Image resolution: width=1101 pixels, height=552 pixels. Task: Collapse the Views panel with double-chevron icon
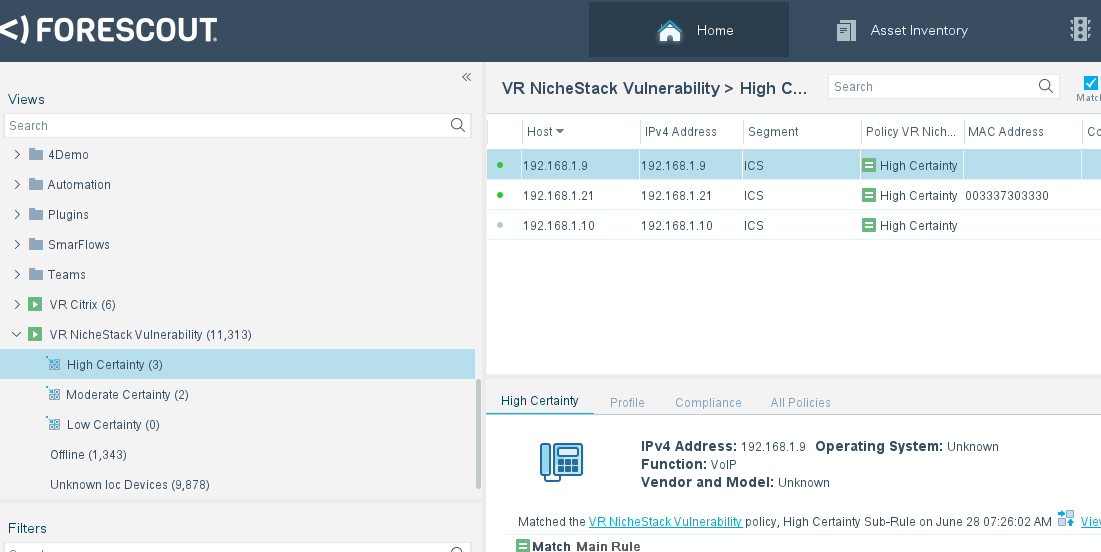coord(466,77)
